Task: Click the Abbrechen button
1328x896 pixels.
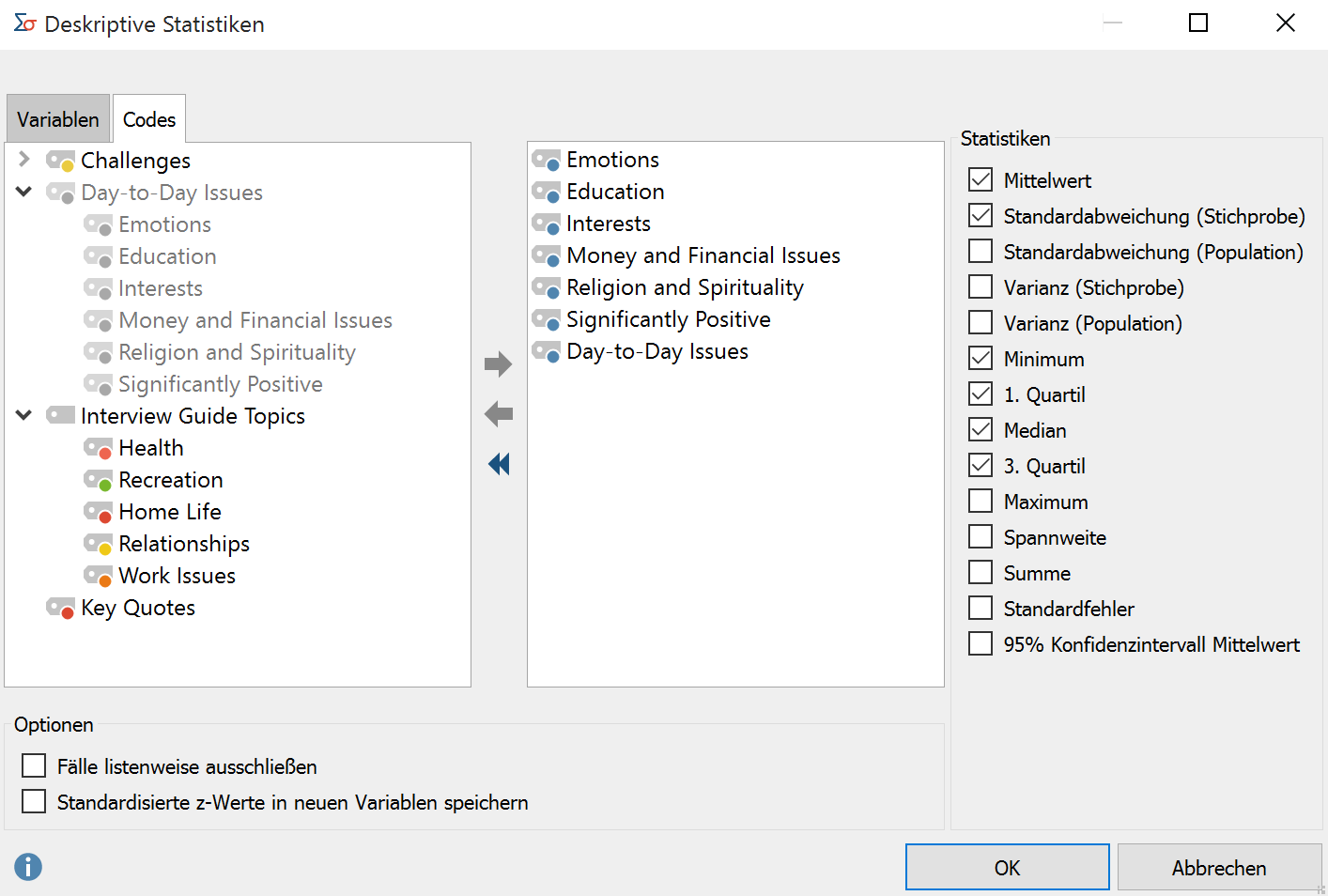Action: [1219, 867]
